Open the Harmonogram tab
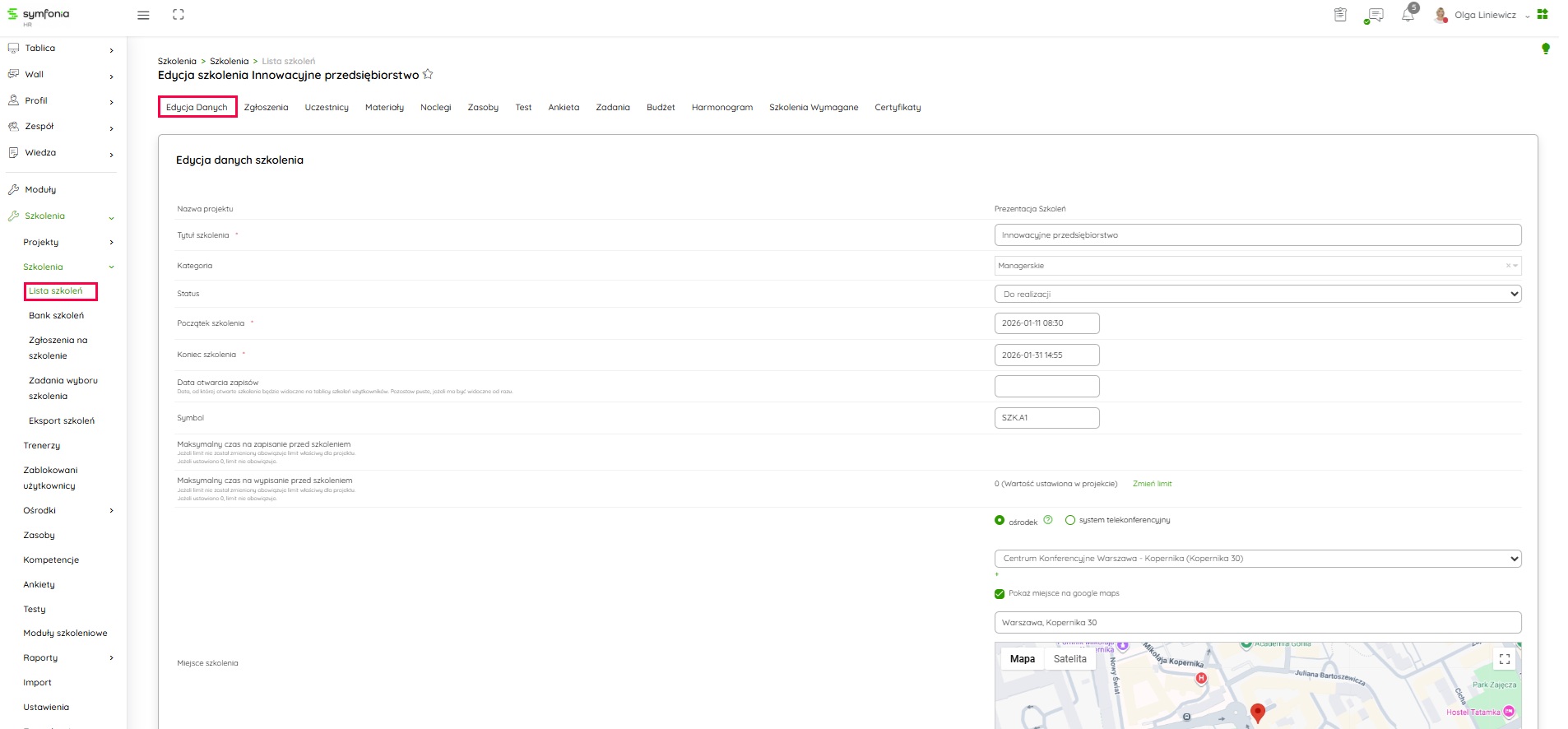 point(721,108)
